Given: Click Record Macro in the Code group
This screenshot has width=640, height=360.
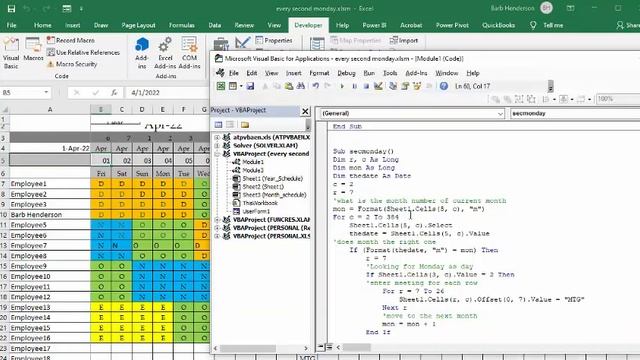Looking at the screenshot, I should tap(71, 40).
